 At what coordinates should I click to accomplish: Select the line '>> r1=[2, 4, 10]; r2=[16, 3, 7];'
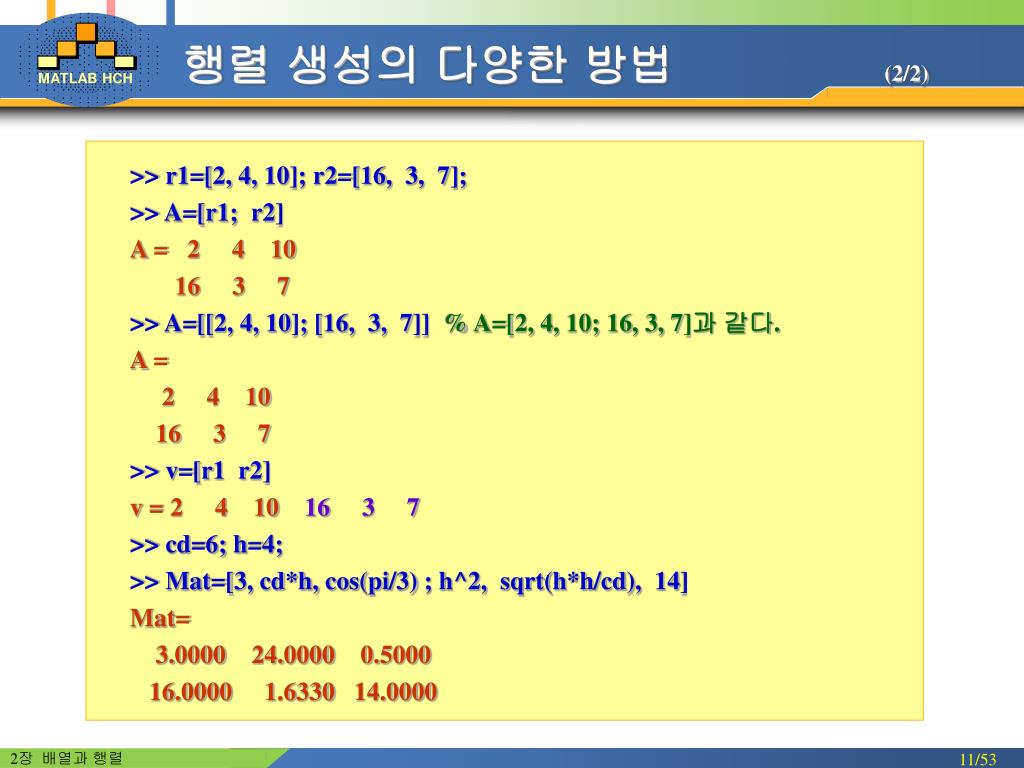(x=298, y=176)
